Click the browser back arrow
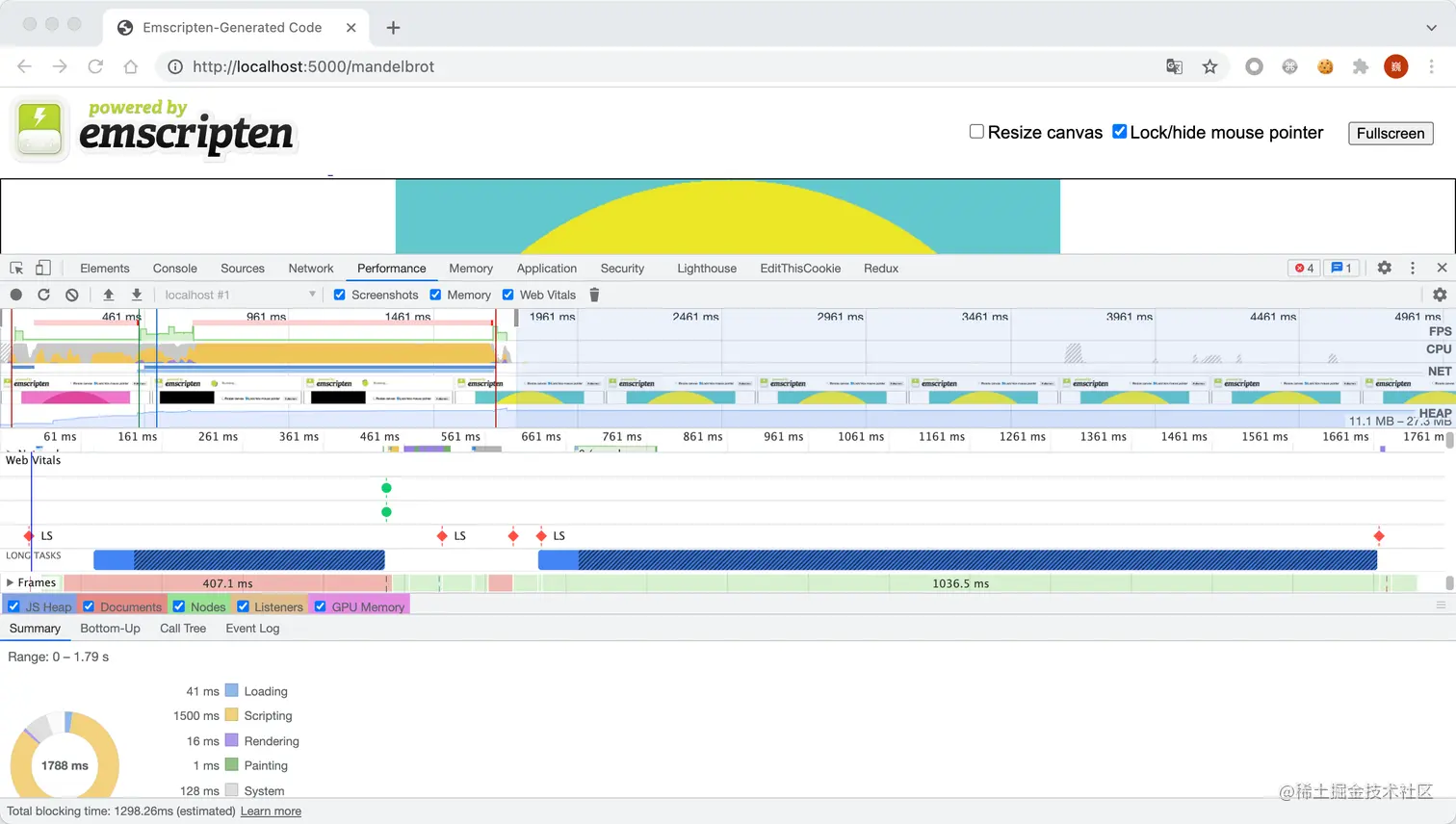Viewport: 1456px width, 824px height. 24,66
